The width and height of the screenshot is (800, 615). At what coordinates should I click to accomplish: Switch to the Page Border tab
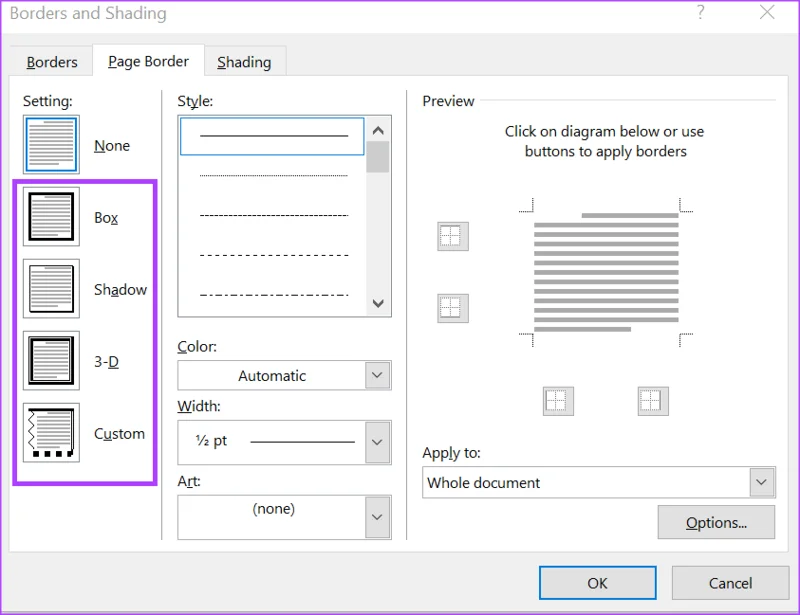(148, 61)
